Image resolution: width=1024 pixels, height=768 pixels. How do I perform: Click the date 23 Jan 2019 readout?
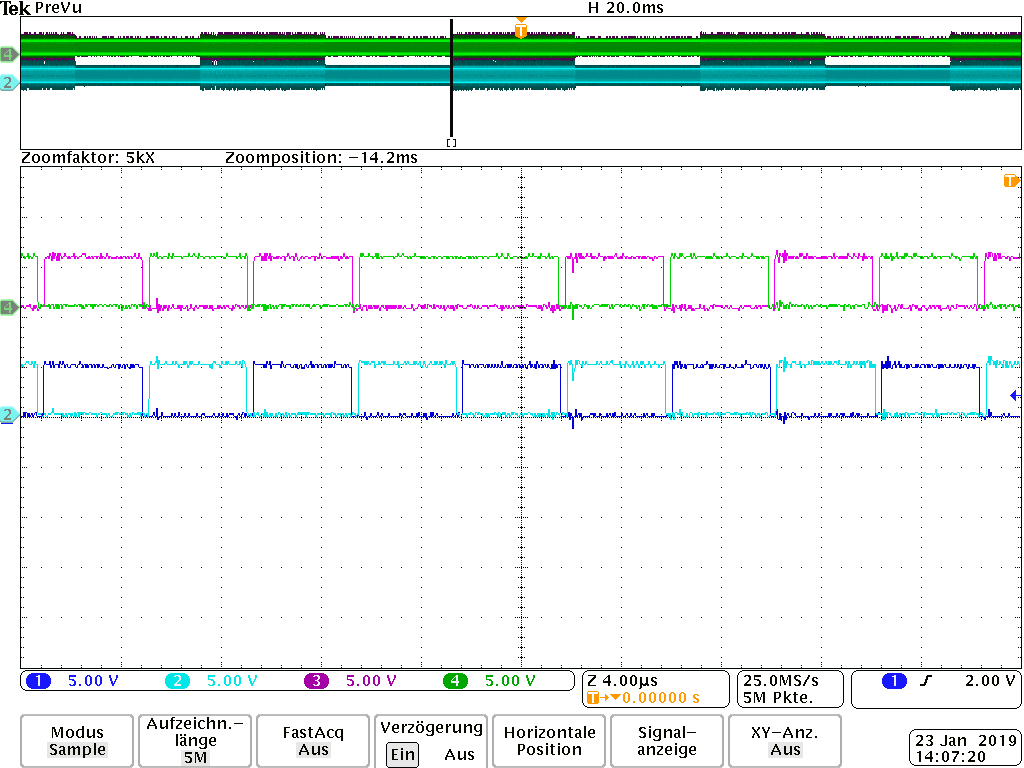[x=967, y=741]
